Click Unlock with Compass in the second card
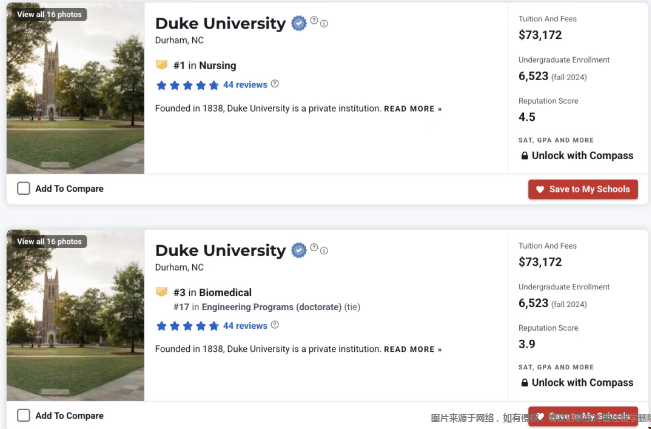651x429 pixels. 578,382
